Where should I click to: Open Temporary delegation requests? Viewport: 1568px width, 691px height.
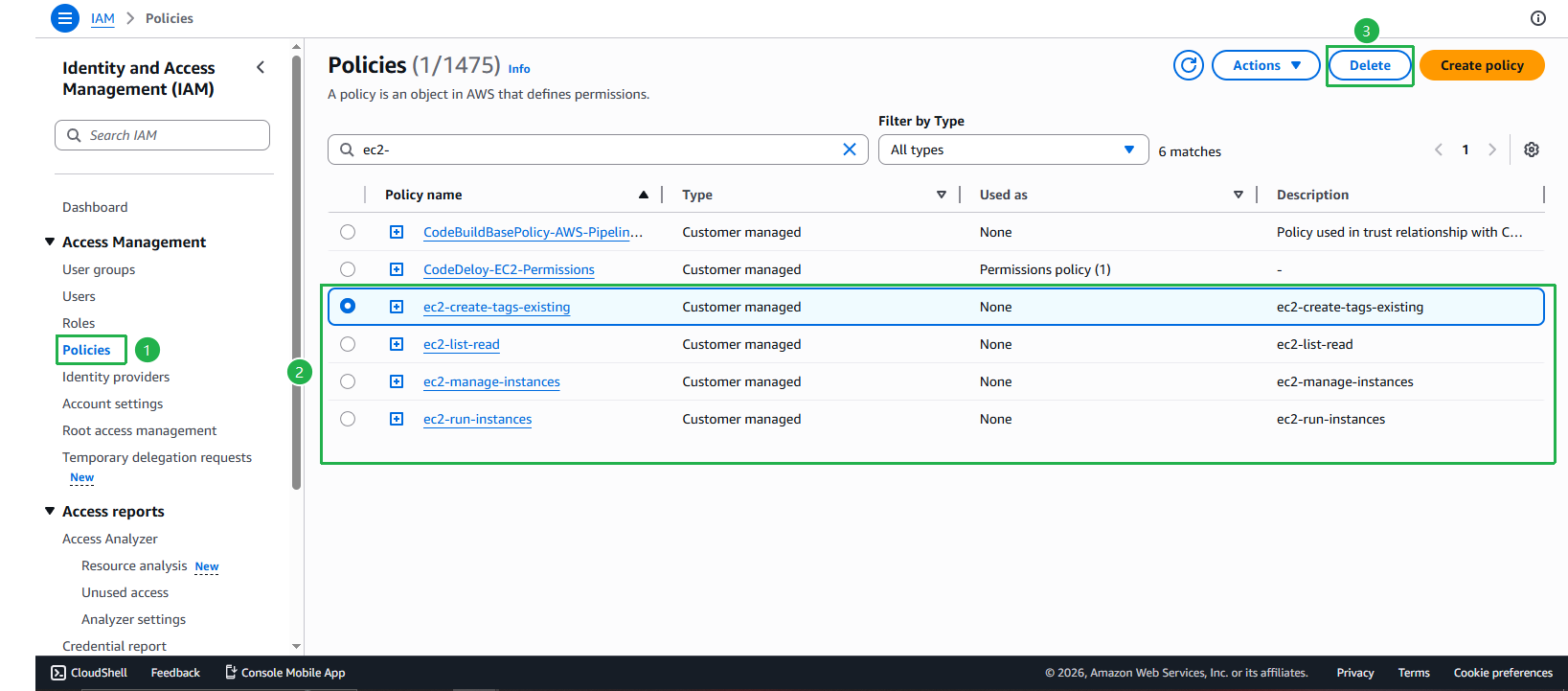point(157,457)
